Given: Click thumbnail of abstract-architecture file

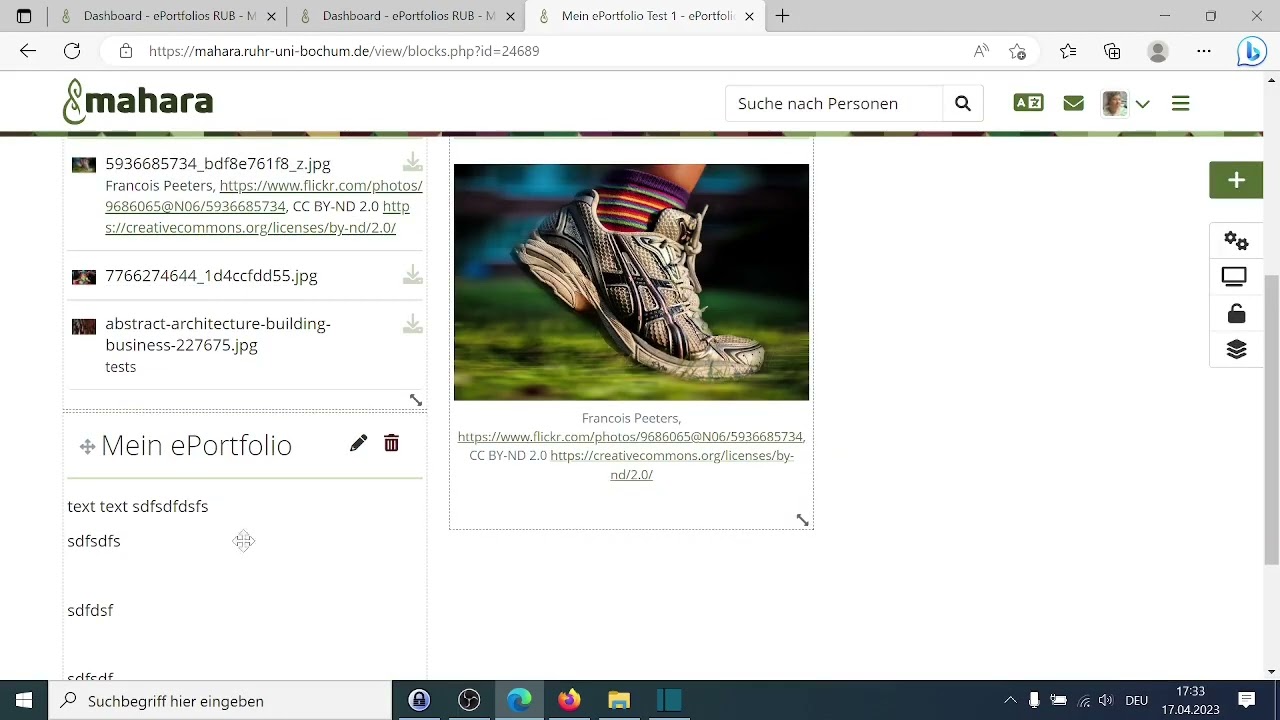Looking at the screenshot, I should pyautogui.click(x=84, y=326).
